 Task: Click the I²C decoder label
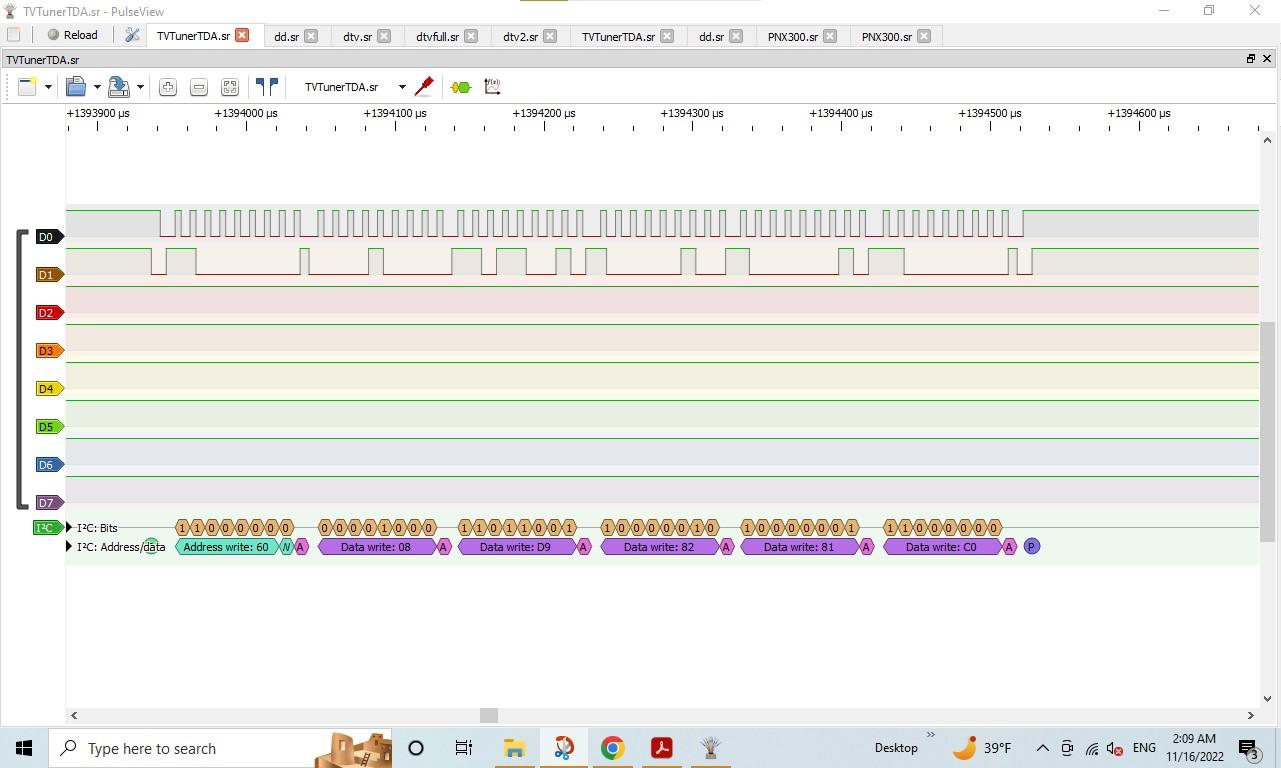[48, 528]
